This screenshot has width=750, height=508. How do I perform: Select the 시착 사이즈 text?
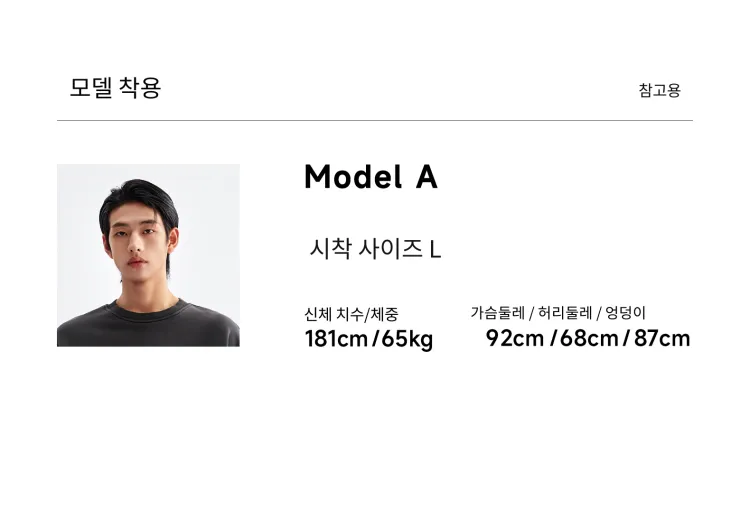366,249
